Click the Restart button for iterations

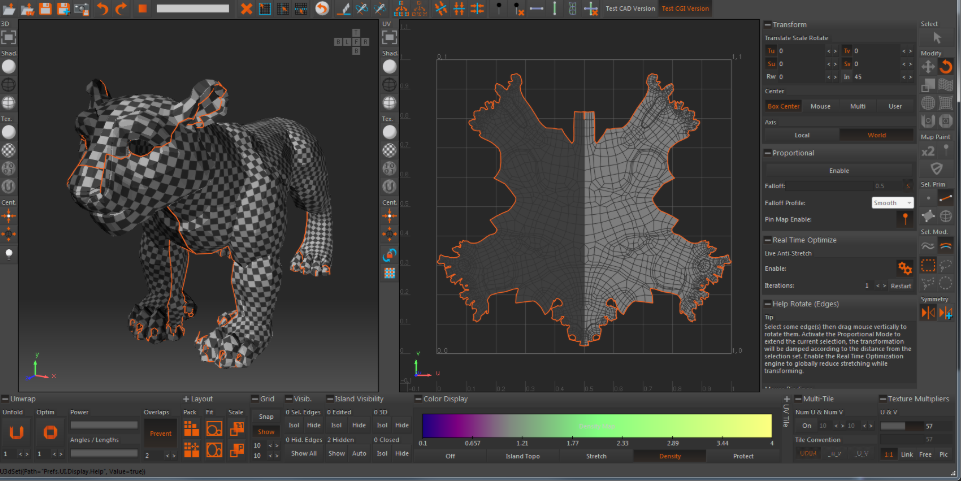click(x=900, y=286)
